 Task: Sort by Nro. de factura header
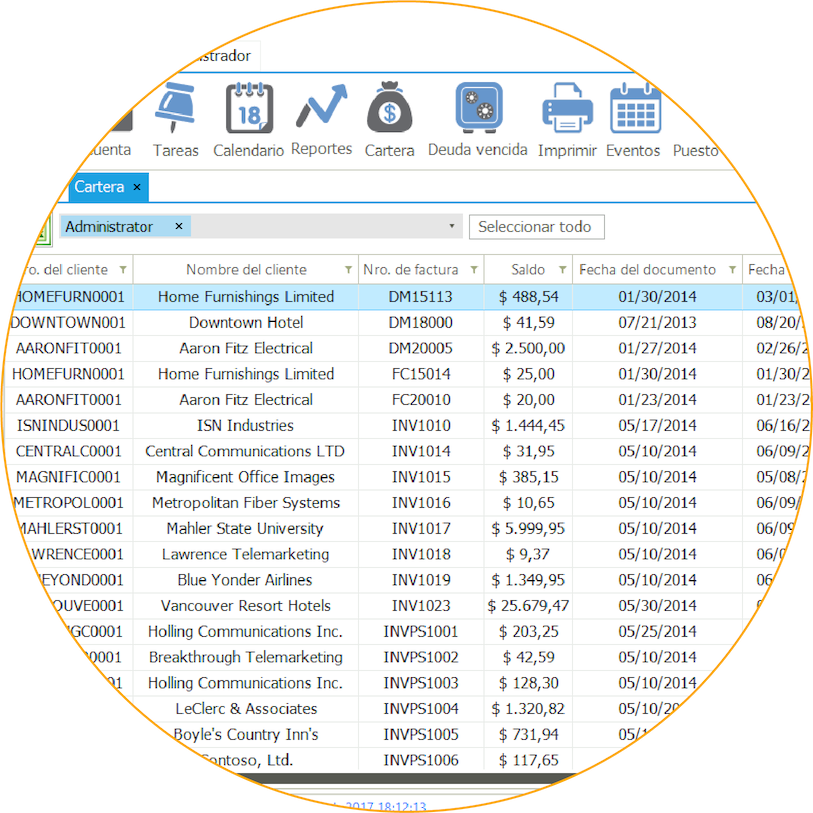point(411,270)
